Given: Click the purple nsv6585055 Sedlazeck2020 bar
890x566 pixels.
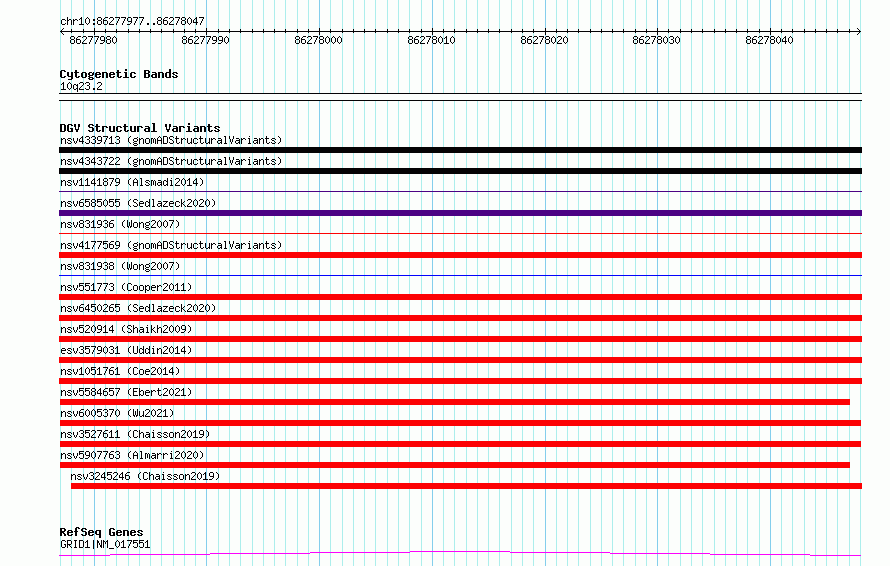Looking at the screenshot, I should (460, 213).
